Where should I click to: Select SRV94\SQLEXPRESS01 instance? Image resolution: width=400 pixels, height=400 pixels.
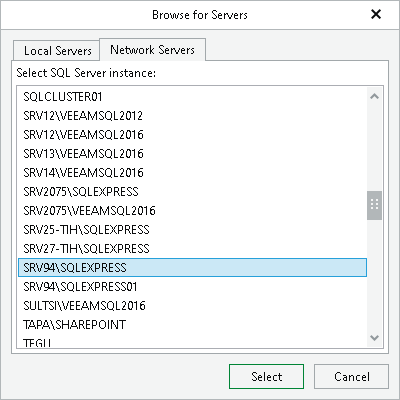[x=192, y=287]
